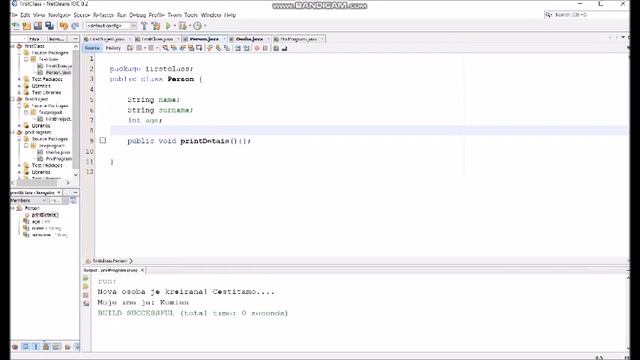Click the New File toolbar icon
This screenshot has width=640, height=360.
coord(16,26)
